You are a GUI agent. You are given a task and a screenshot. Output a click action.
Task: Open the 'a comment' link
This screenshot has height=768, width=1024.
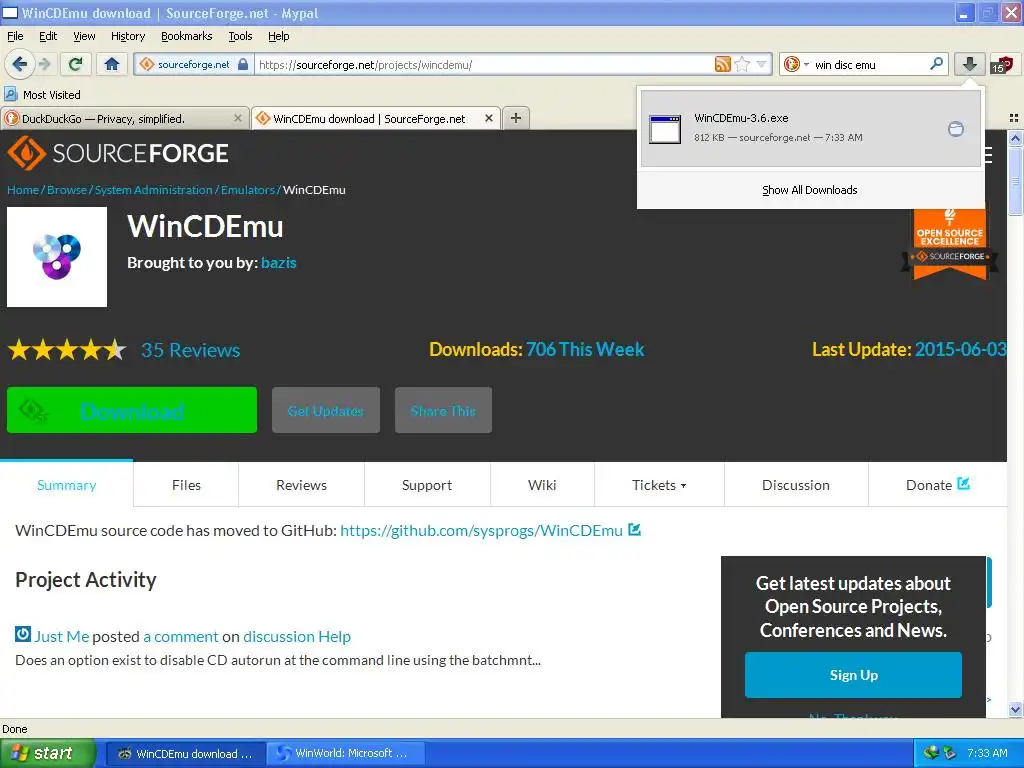coord(181,636)
